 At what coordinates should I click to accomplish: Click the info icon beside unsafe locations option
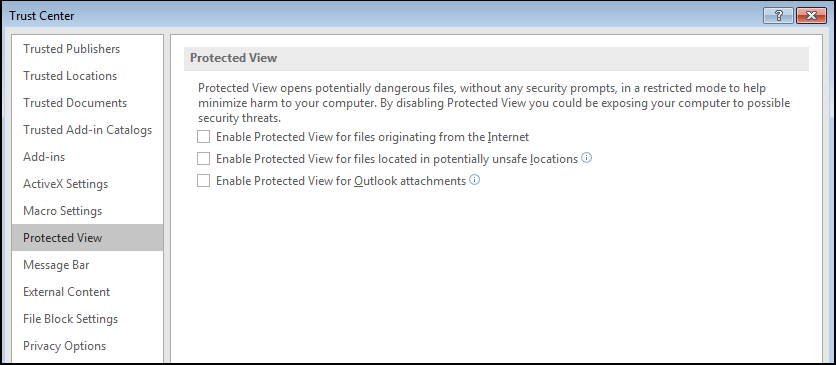[586, 158]
